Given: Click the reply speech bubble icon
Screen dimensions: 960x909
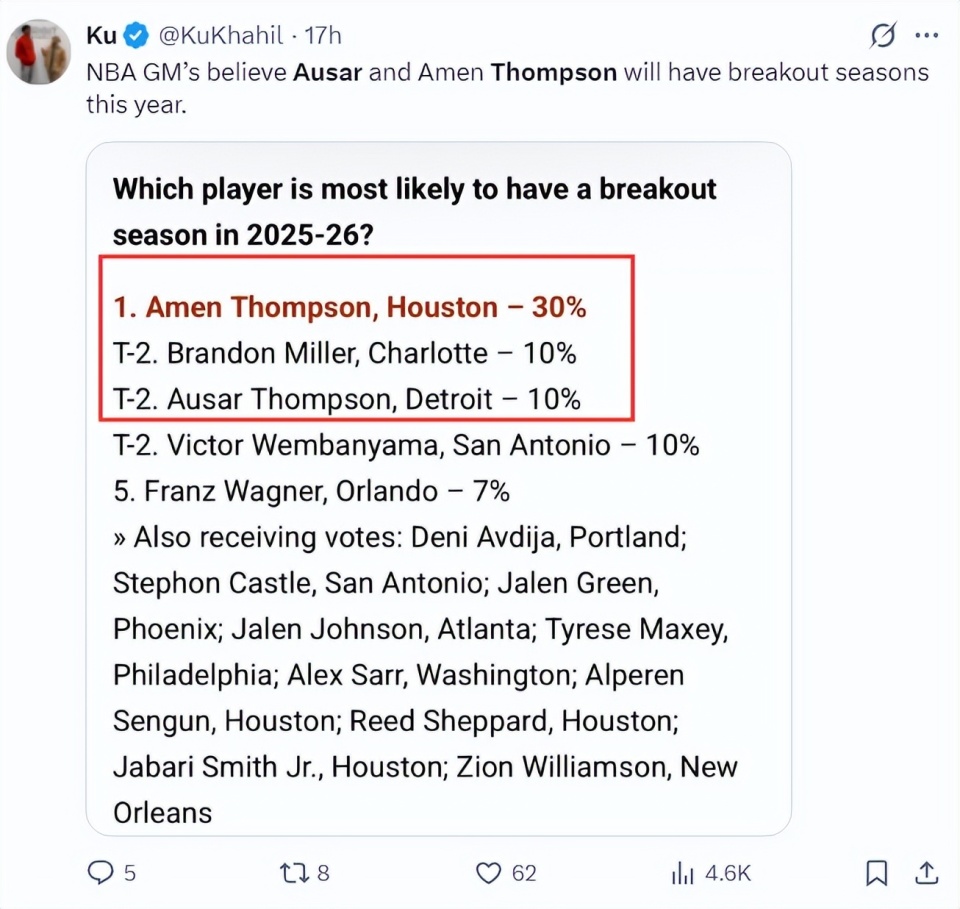Looking at the screenshot, I should [101, 873].
